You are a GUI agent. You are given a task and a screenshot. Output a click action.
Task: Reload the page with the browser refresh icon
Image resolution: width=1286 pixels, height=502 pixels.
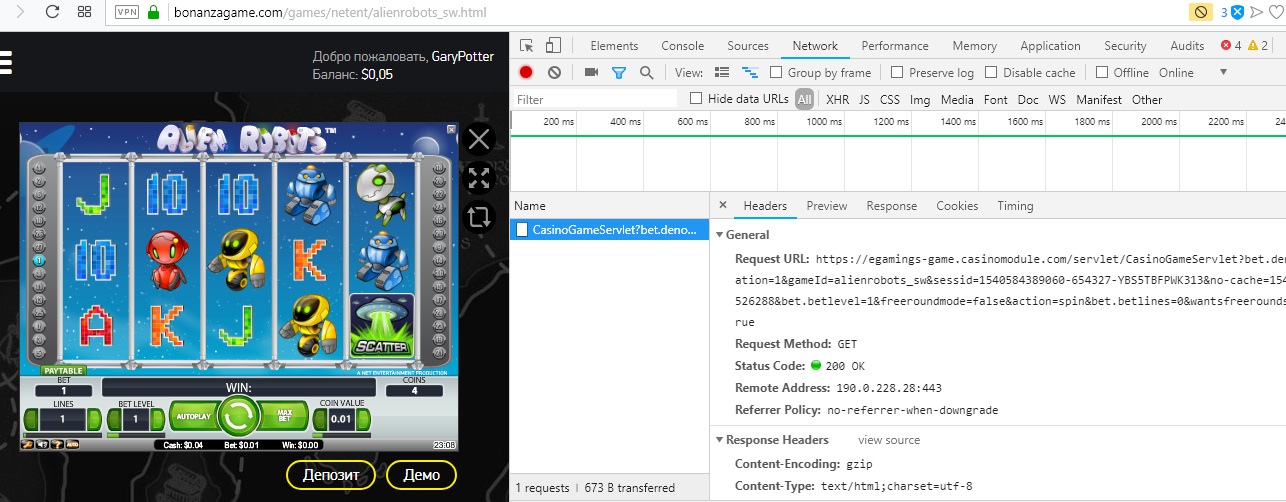[x=53, y=12]
